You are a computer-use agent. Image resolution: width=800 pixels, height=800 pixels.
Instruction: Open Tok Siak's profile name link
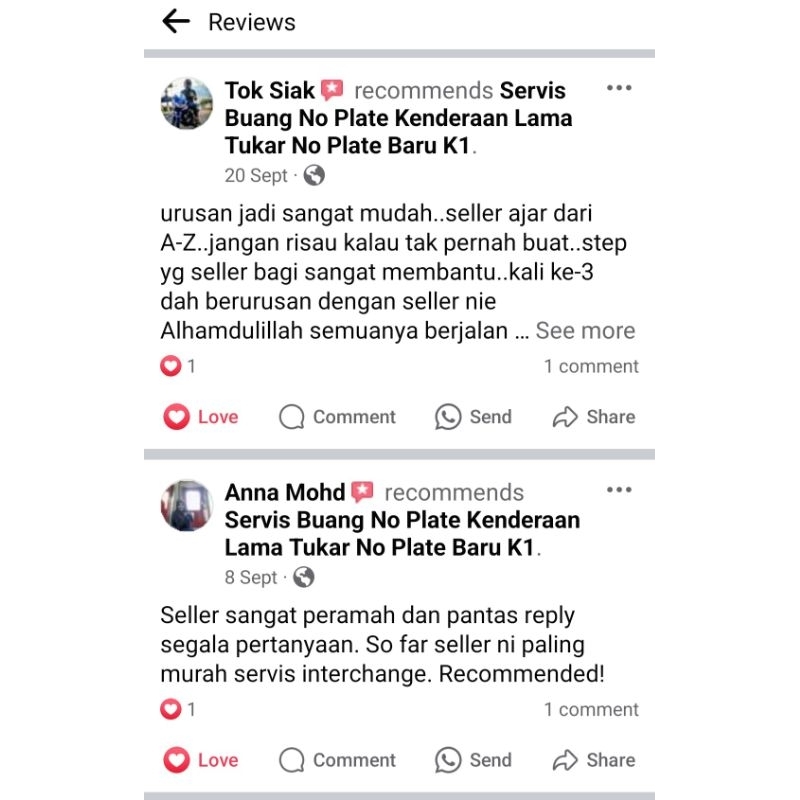tap(269, 91)
